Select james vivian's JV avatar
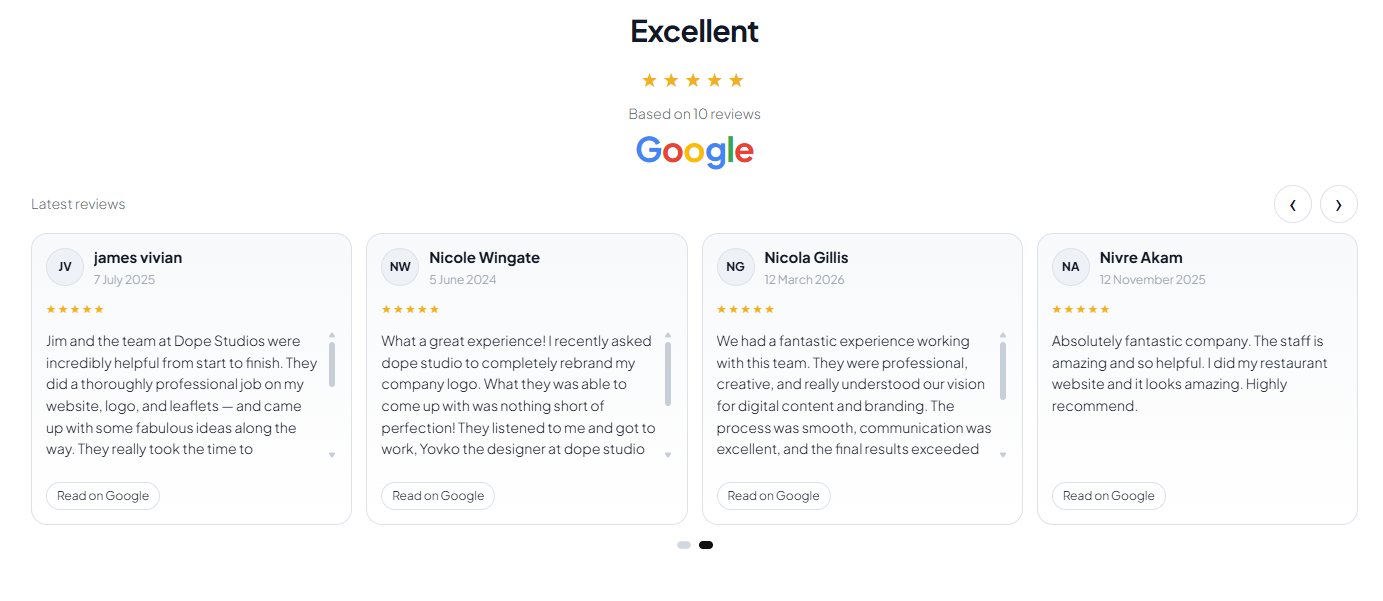 point(64,267)
